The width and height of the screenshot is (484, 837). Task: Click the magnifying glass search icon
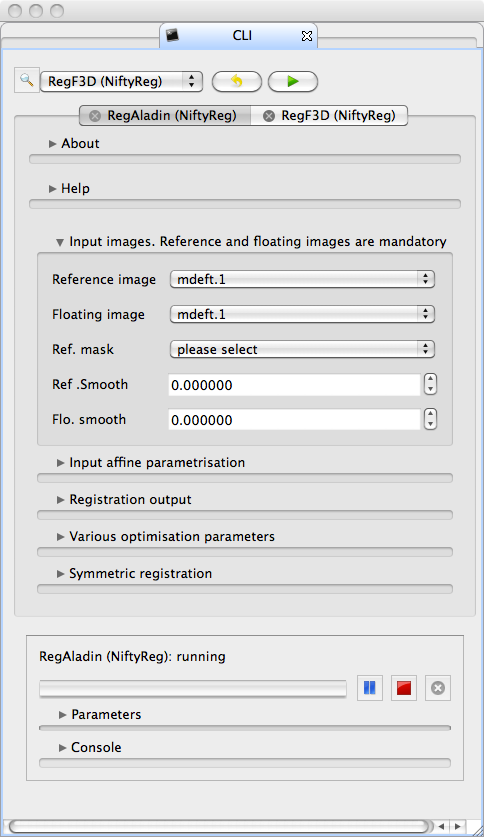tap(26, 81)
